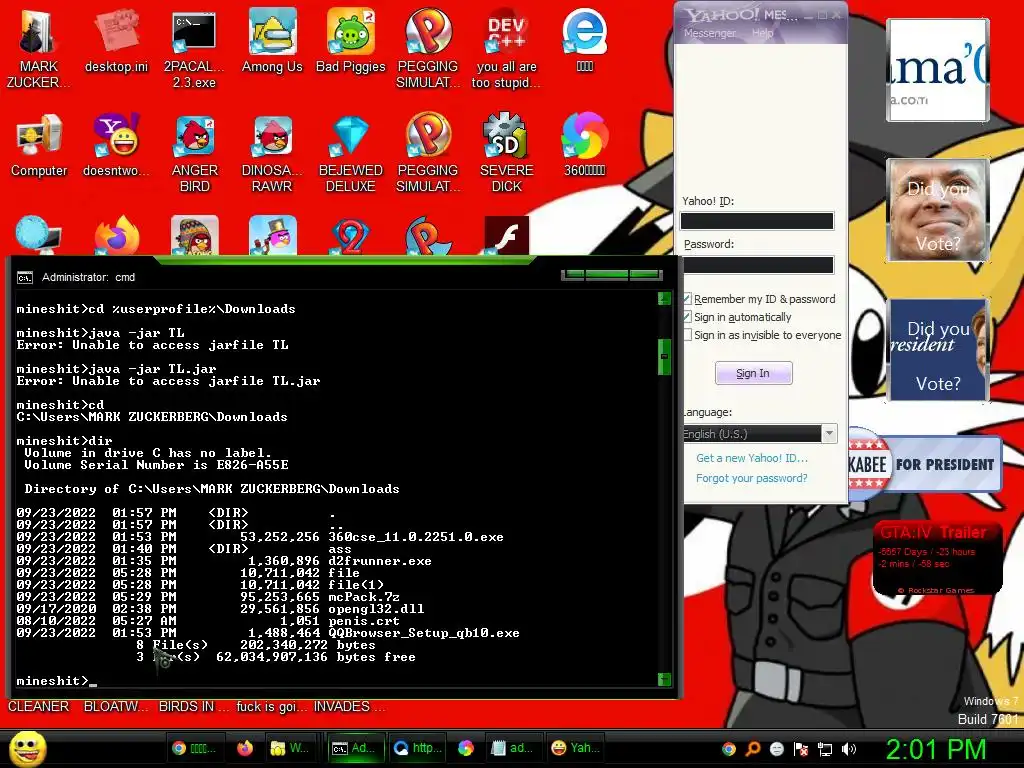Open the Computer desktop icon
Image resolution: width=1024 pixels, height=768 pixels.
coord(39,145)
